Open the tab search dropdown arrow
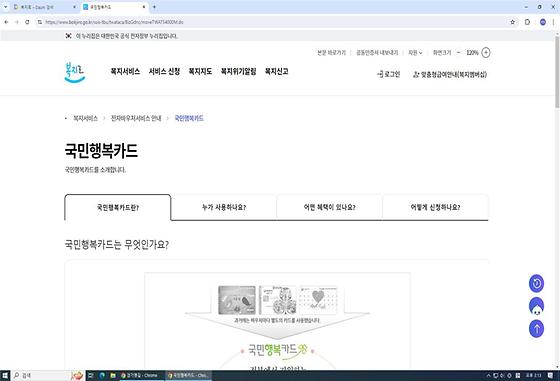Screen dimensions: 560x381 [5, 7]
